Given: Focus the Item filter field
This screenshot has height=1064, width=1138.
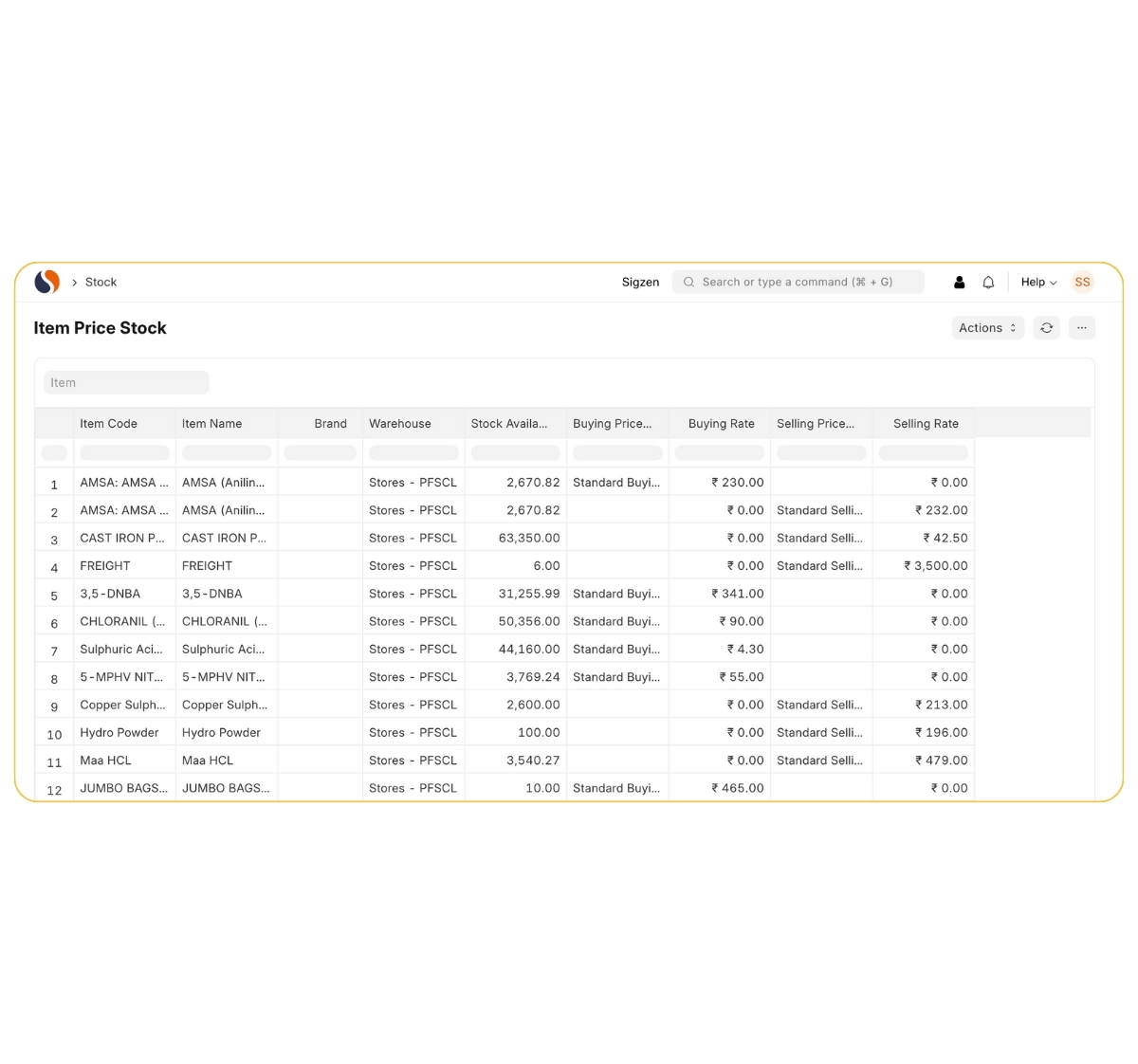Looking at the screenshot, I should 126,383.
